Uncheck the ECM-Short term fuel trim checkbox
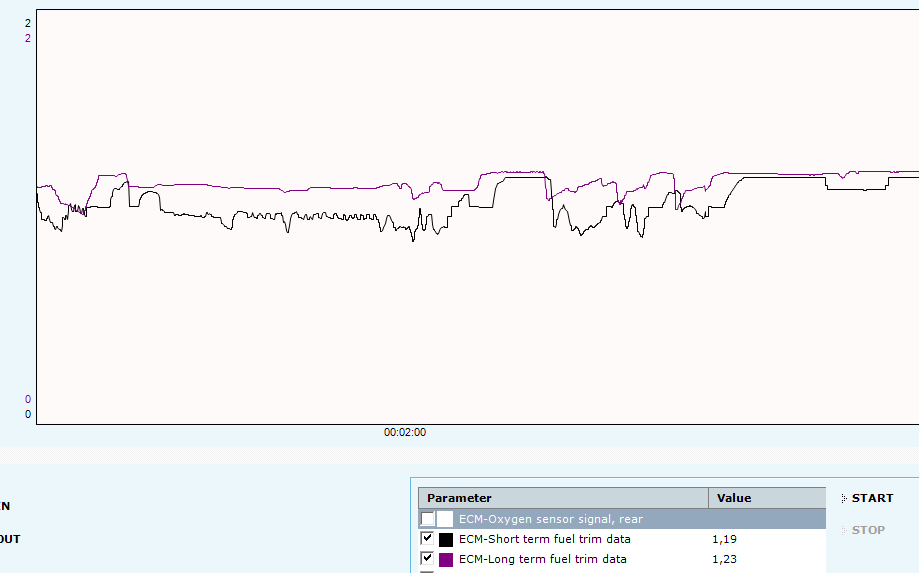This screenshot has width=919, height=573. 428,539
